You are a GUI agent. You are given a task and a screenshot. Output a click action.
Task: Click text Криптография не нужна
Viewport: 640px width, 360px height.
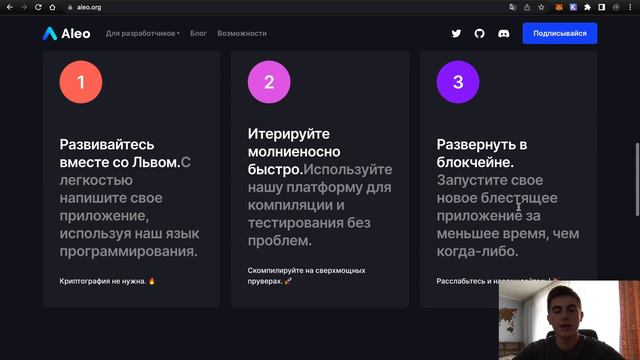click(103, 281)
